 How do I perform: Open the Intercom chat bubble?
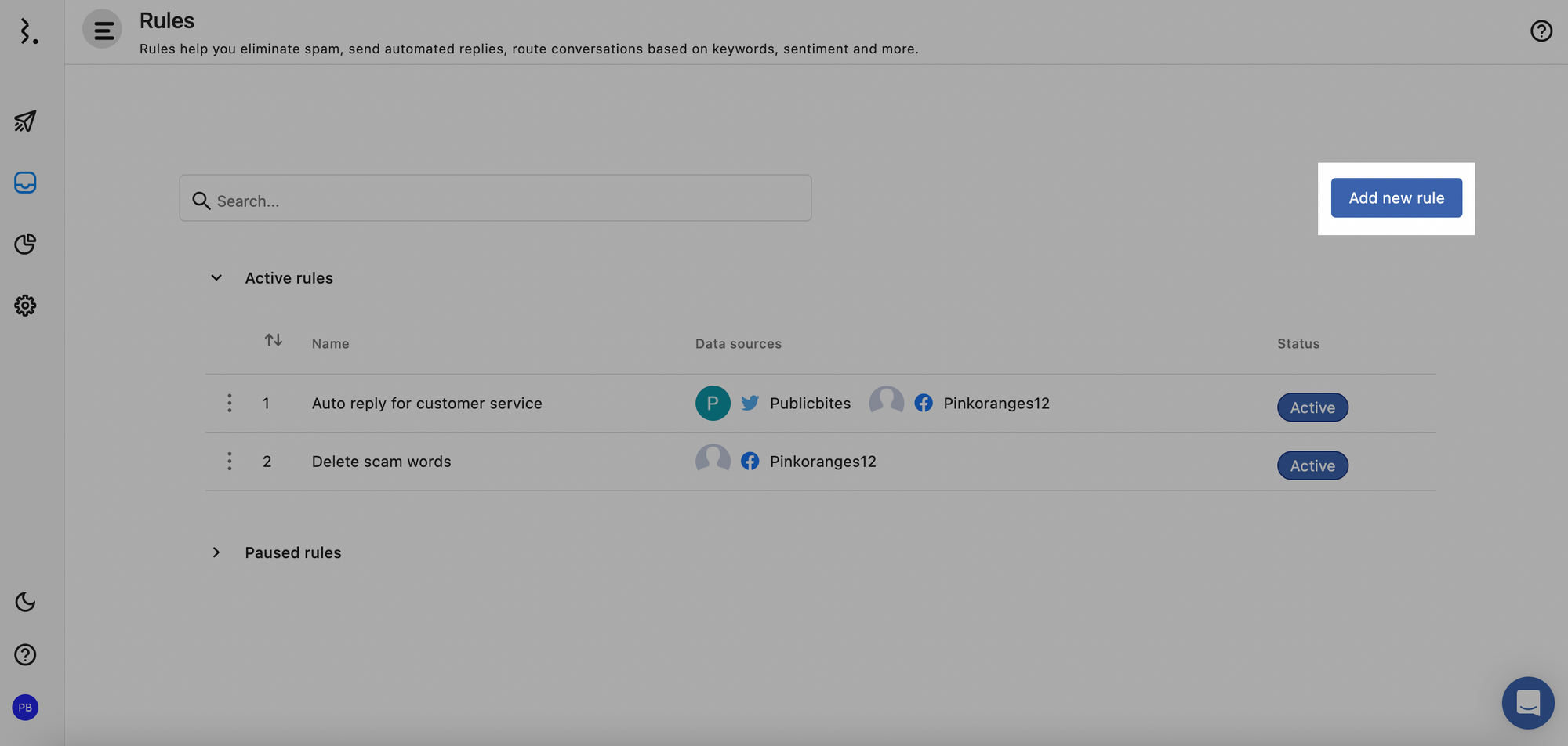1527,703
